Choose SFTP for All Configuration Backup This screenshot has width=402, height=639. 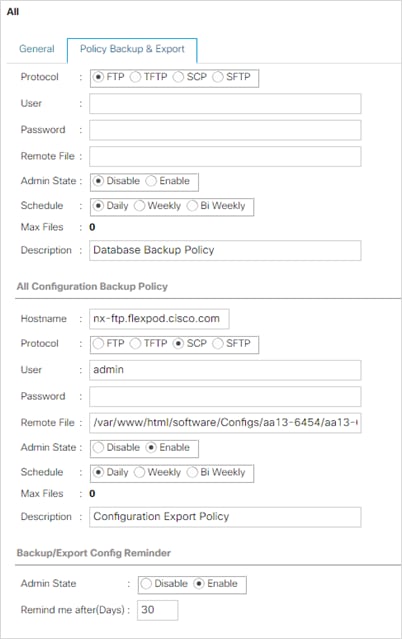click(x=218, y=344)
